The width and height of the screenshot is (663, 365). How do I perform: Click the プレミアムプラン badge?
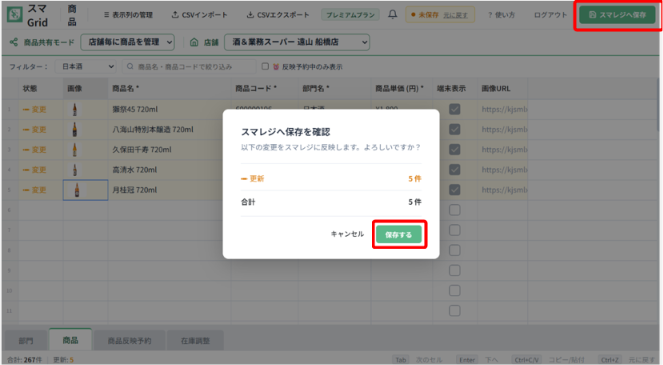click(x=350, y=15)
